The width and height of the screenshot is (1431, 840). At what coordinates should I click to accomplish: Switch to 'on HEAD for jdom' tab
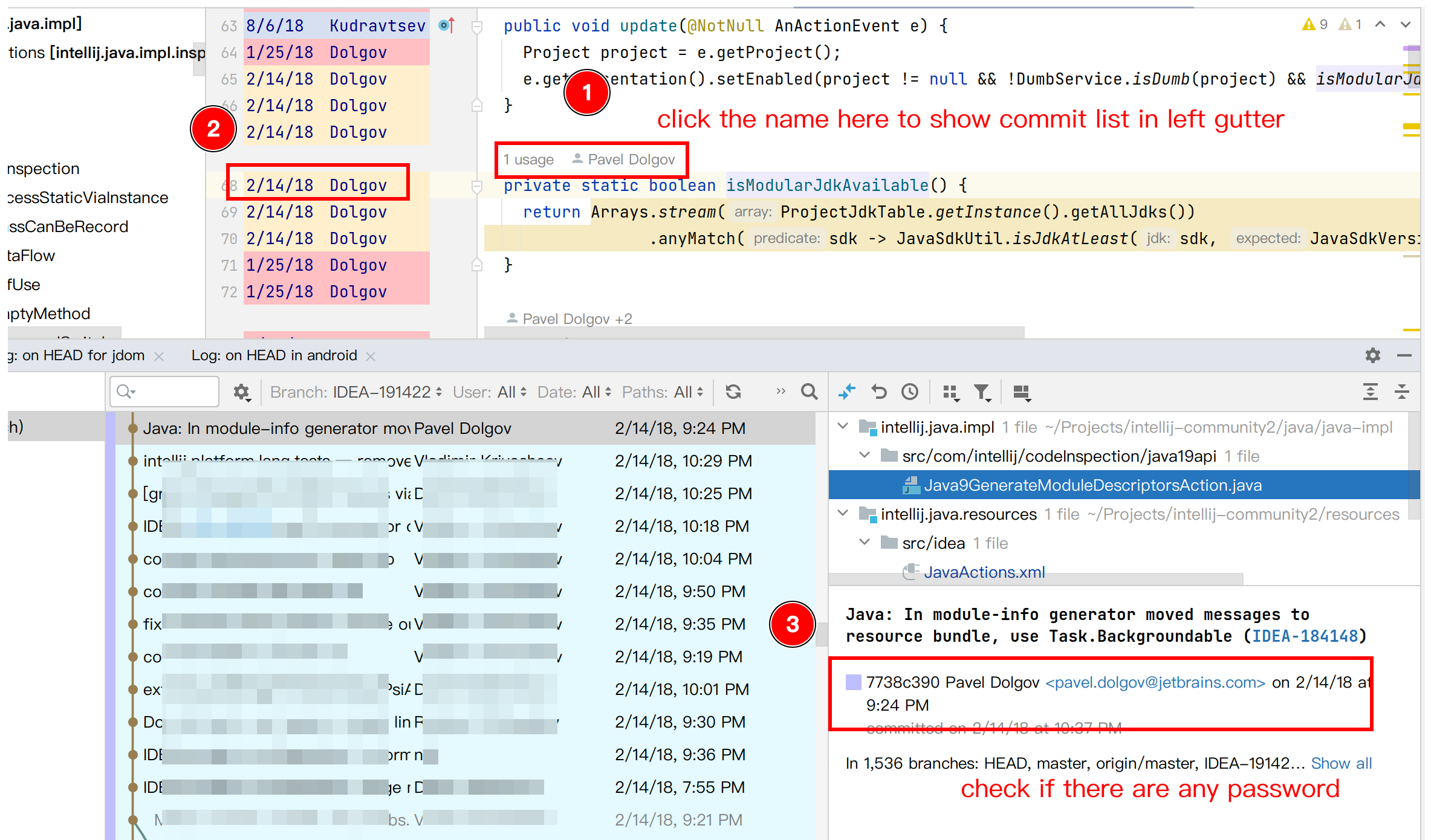tap(77, 355)
